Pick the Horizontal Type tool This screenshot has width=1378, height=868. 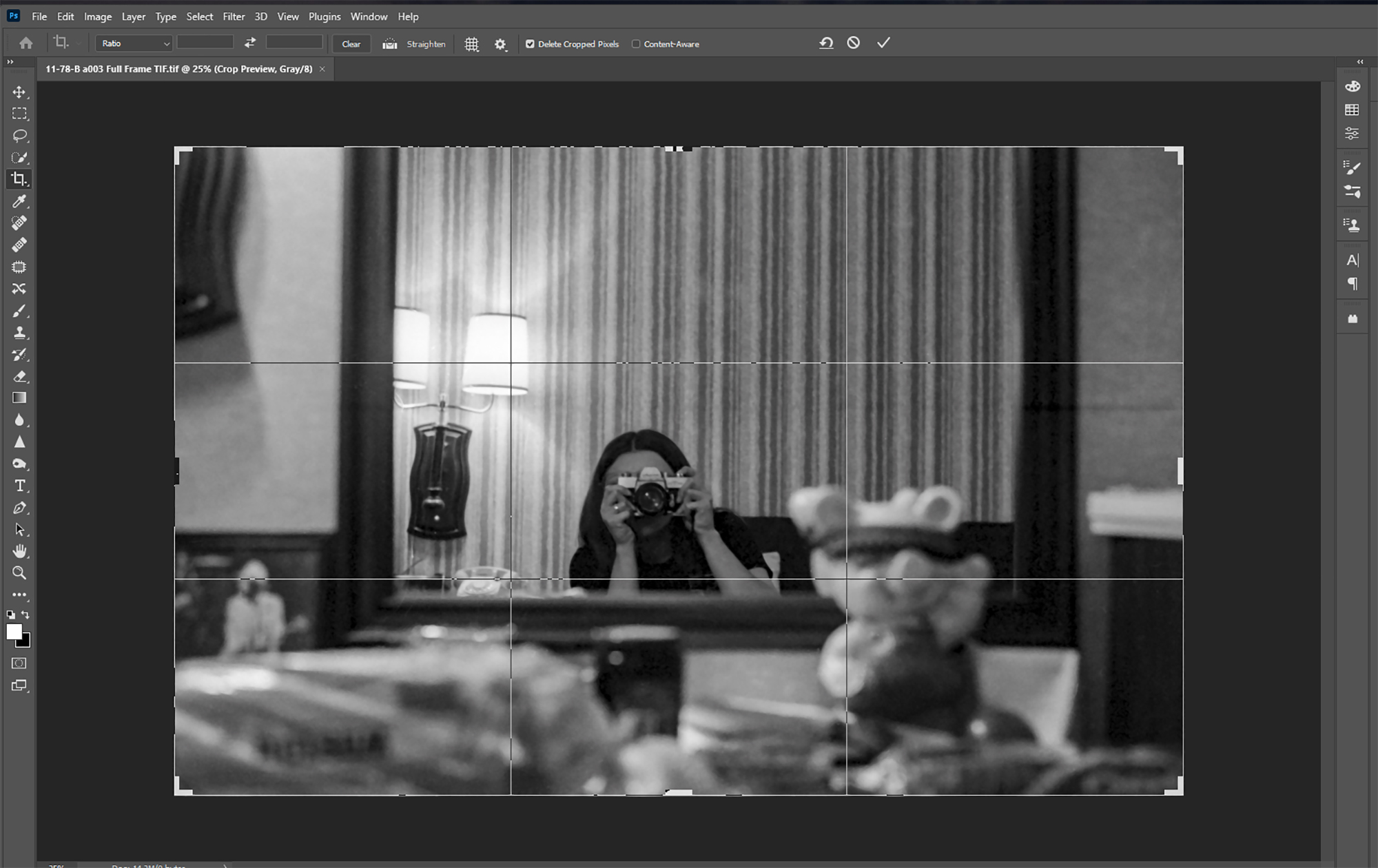(19, 486)
